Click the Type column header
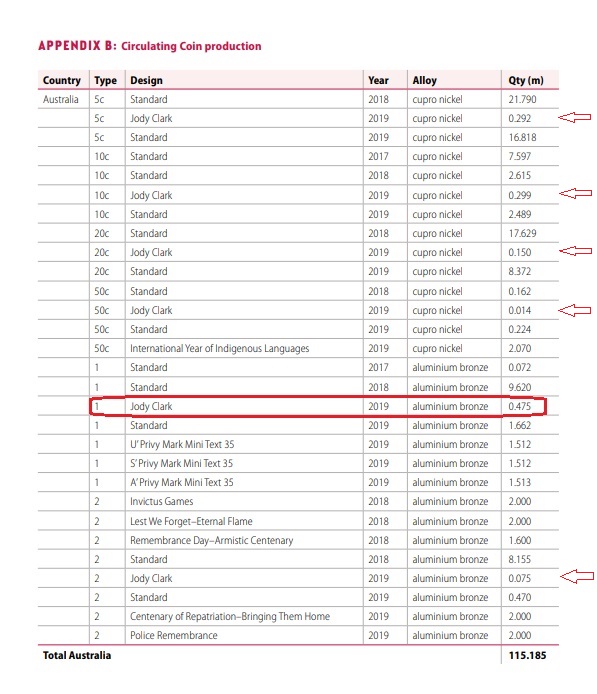The image size is (597, 694). point(105,81)
